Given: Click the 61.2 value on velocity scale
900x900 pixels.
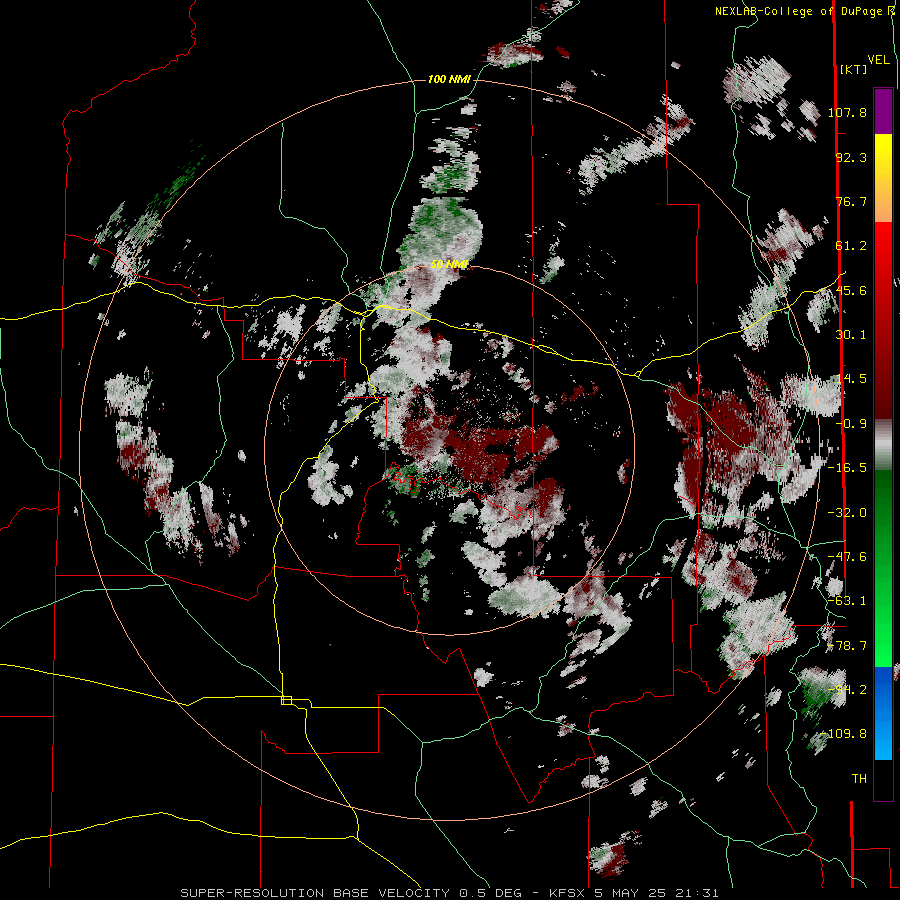Looking at the screenshot, I should tap(851, 246).
